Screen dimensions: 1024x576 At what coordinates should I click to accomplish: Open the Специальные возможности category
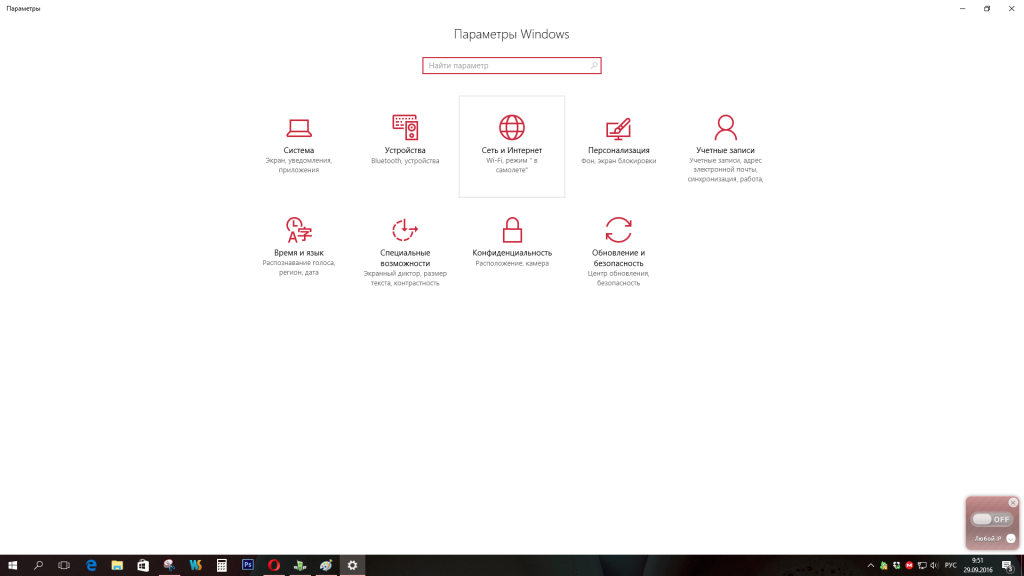point(405,249)
